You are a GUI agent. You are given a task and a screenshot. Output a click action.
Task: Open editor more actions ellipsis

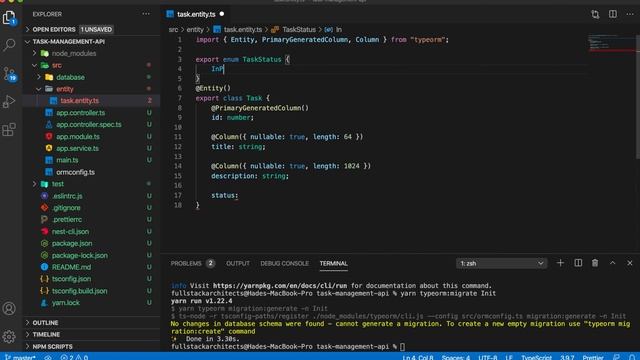[630, 14]
